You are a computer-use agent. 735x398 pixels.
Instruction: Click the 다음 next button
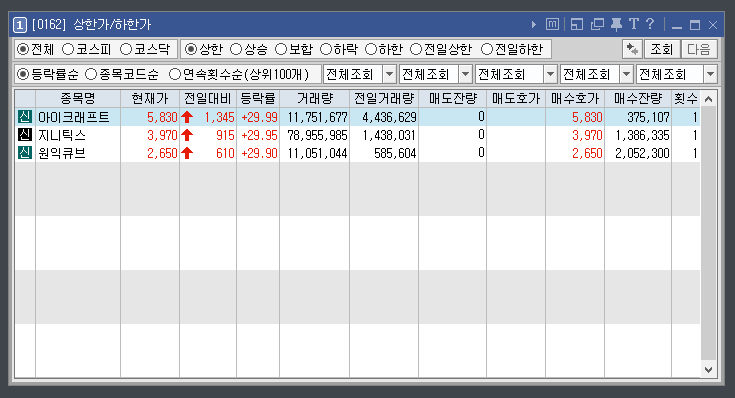pyautogui.click(x=699, y=49)
